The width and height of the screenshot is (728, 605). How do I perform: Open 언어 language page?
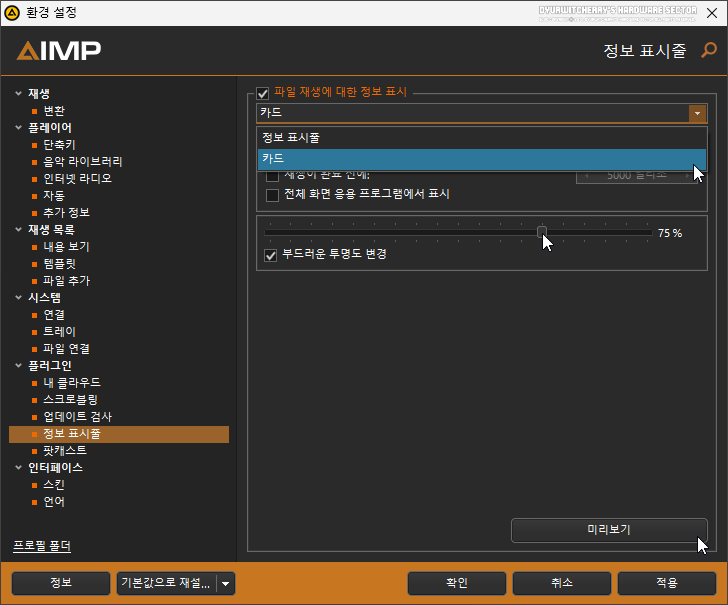(x=54, y=501)
